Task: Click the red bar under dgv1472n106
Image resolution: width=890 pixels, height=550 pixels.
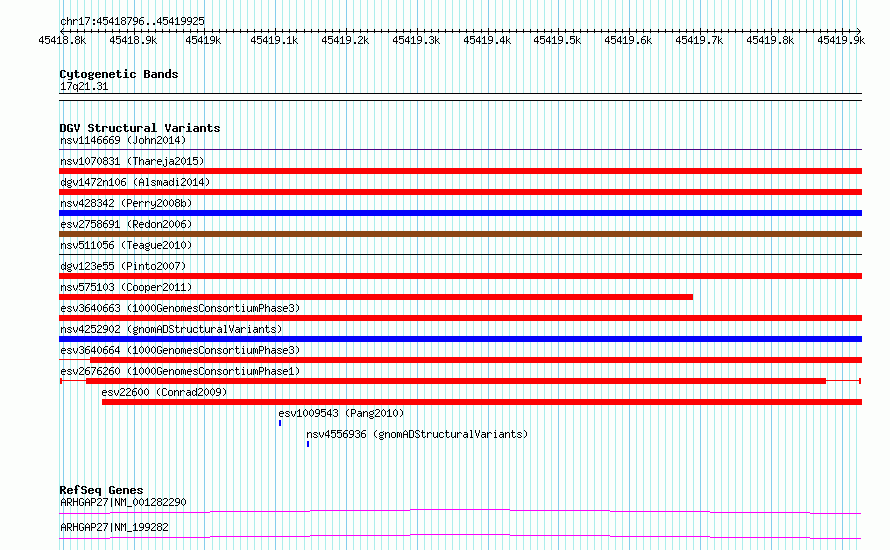Action: pyautogui.click(x=460, y=192)
